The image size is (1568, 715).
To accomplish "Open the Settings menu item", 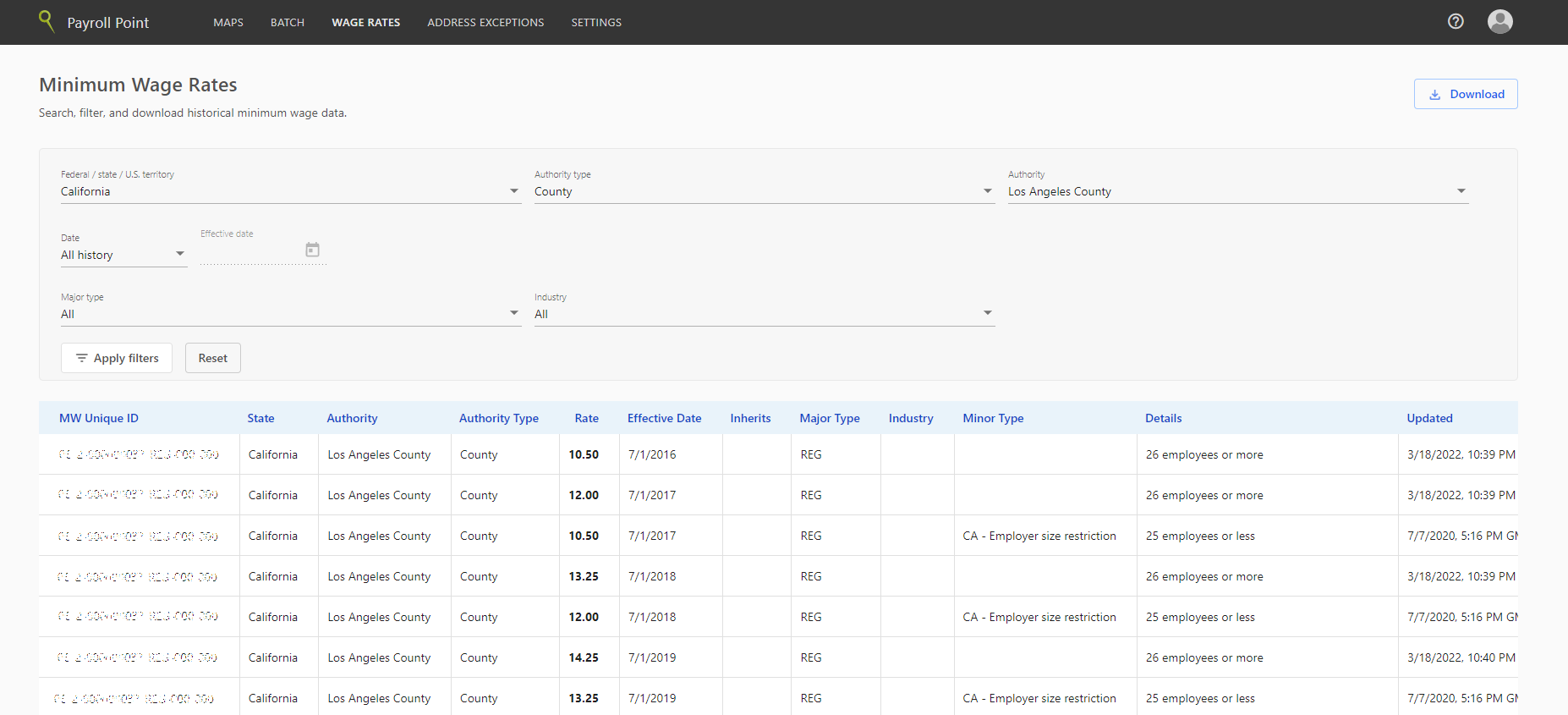I will coord(596,23).
